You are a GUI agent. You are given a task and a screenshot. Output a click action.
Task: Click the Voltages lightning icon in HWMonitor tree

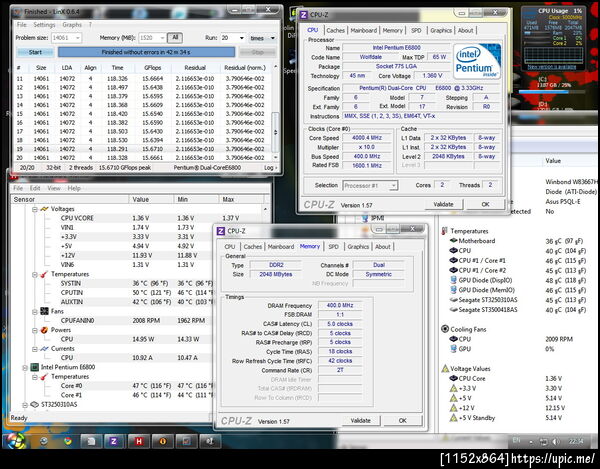point(44,209)
